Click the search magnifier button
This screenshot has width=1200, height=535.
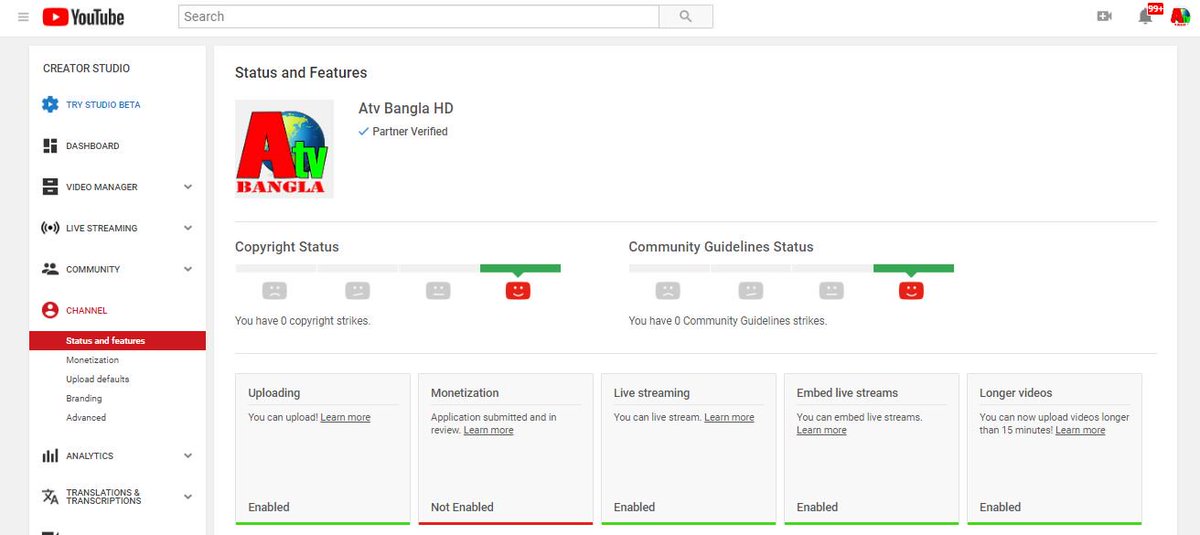tap(686, 17)
